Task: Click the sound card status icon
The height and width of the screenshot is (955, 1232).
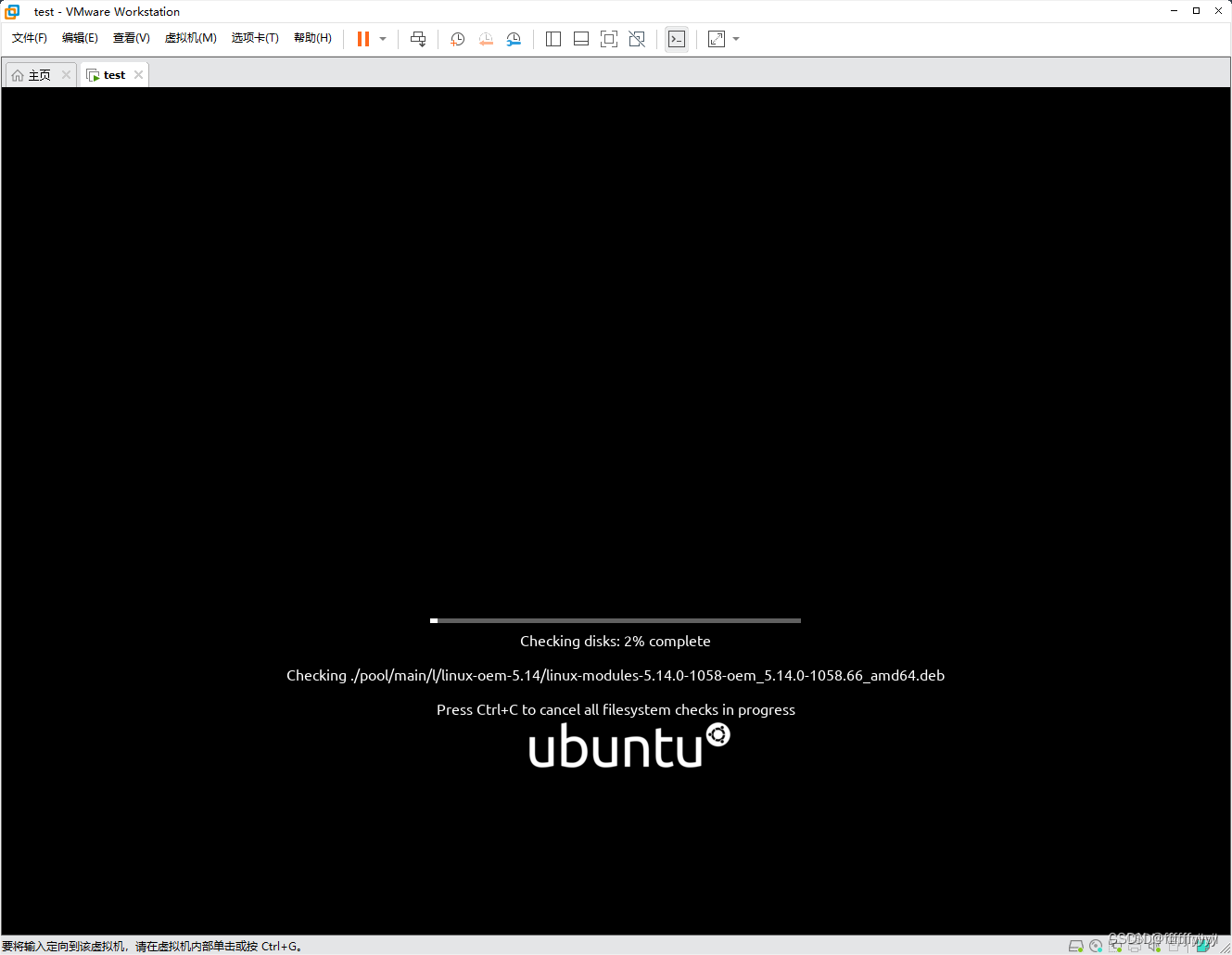Action: [1154, 946]
